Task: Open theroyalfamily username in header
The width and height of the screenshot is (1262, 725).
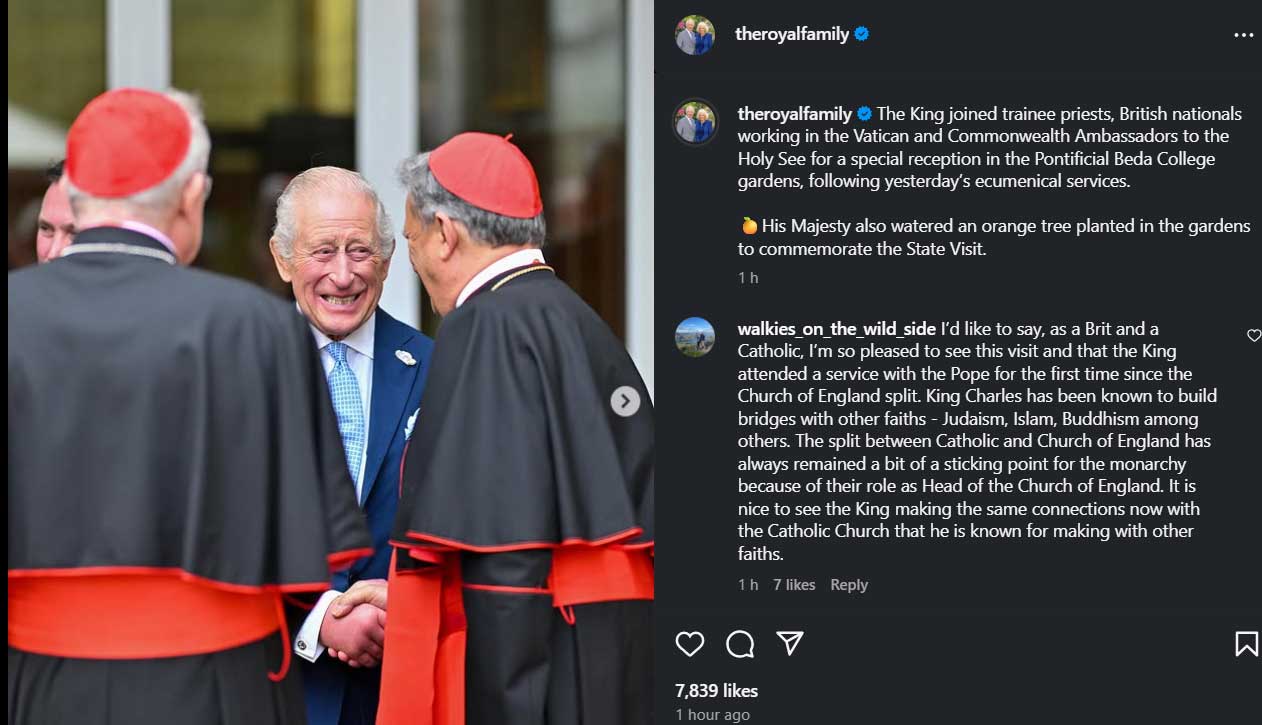Action: tap(792, 34)
